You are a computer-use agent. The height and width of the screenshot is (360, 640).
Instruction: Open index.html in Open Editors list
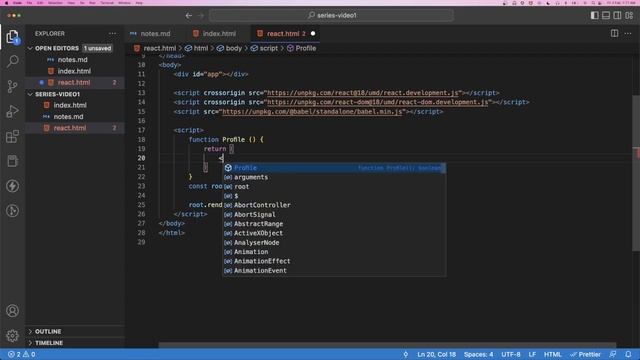(74, 71)
